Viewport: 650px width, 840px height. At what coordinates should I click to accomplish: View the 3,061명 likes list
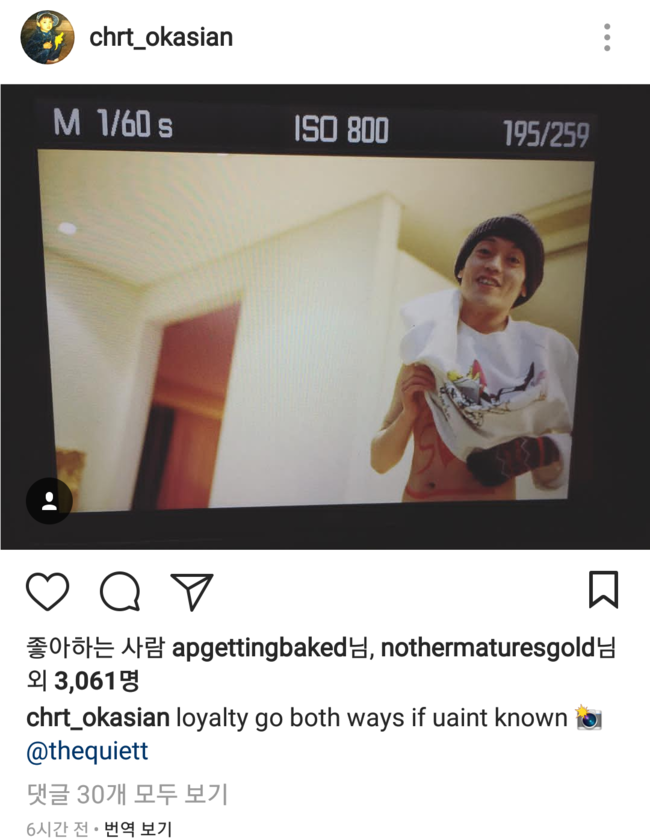(x=96, y=681)
